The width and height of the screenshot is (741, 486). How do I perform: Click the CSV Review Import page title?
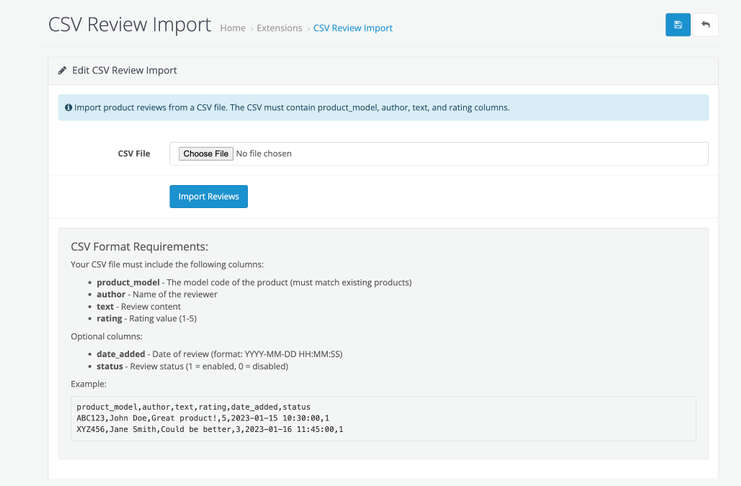(x=129, y=25)
